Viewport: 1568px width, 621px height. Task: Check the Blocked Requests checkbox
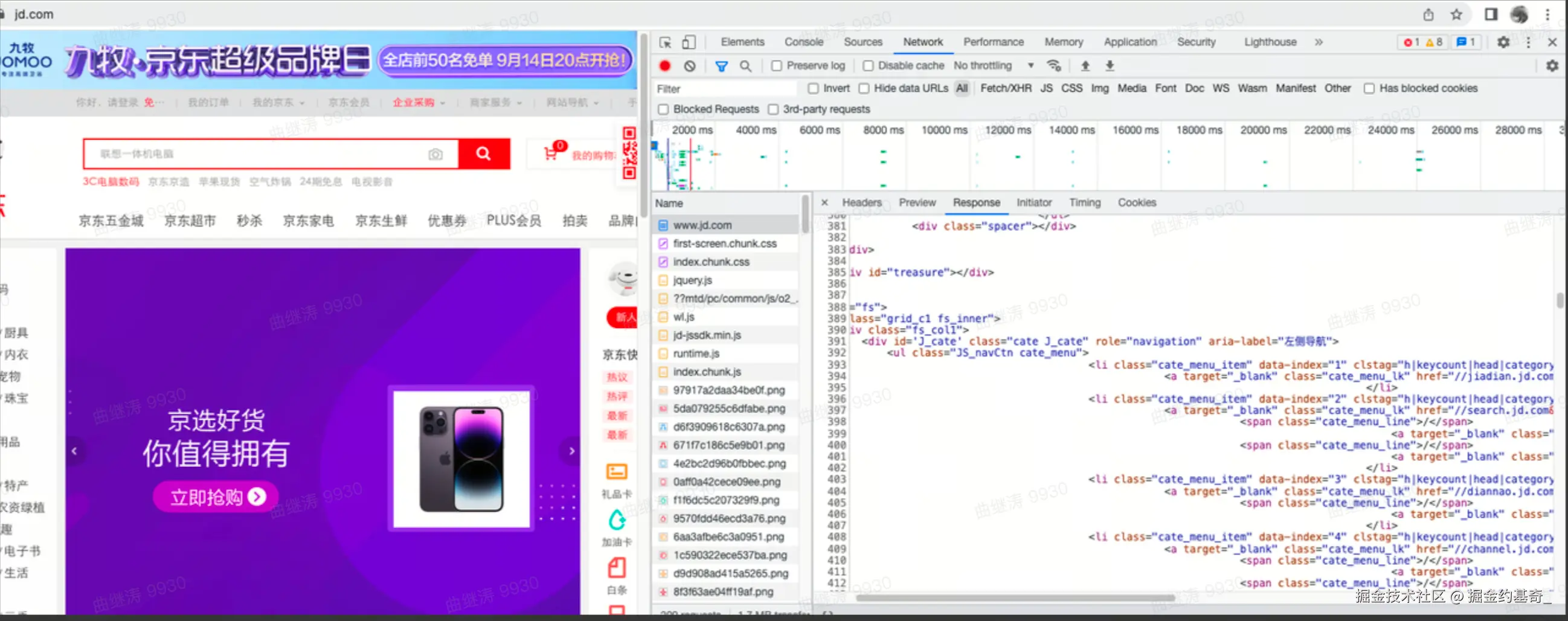coord(663,109)
